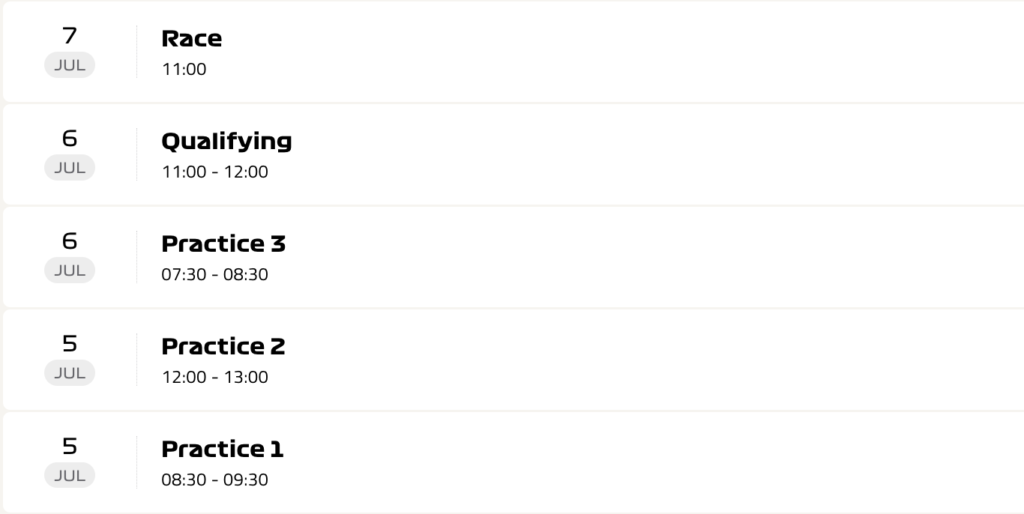Click date number 5 next to Practice 2

coord(69,344)
